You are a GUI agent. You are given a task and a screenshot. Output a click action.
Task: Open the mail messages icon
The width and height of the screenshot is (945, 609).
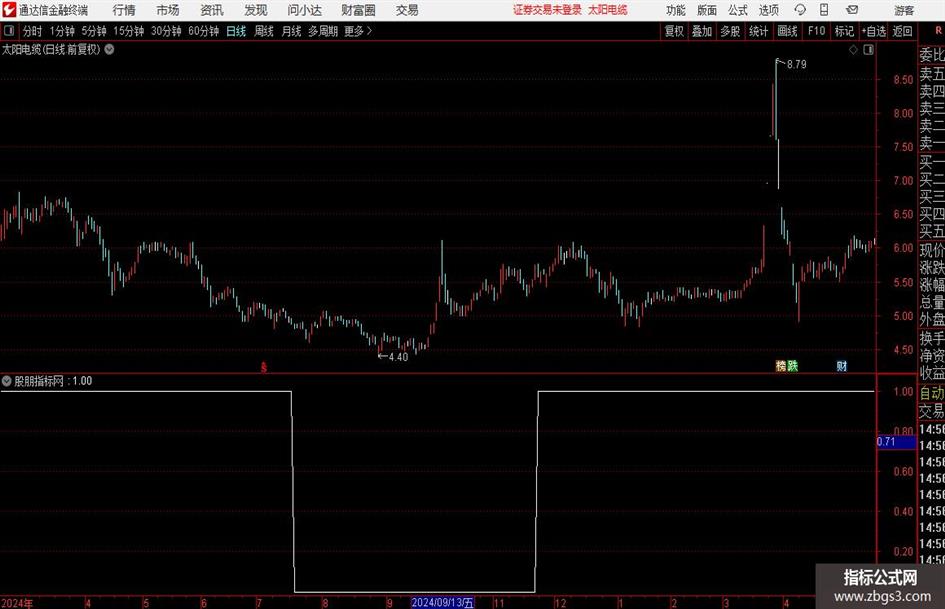click(x=852, y=10)
